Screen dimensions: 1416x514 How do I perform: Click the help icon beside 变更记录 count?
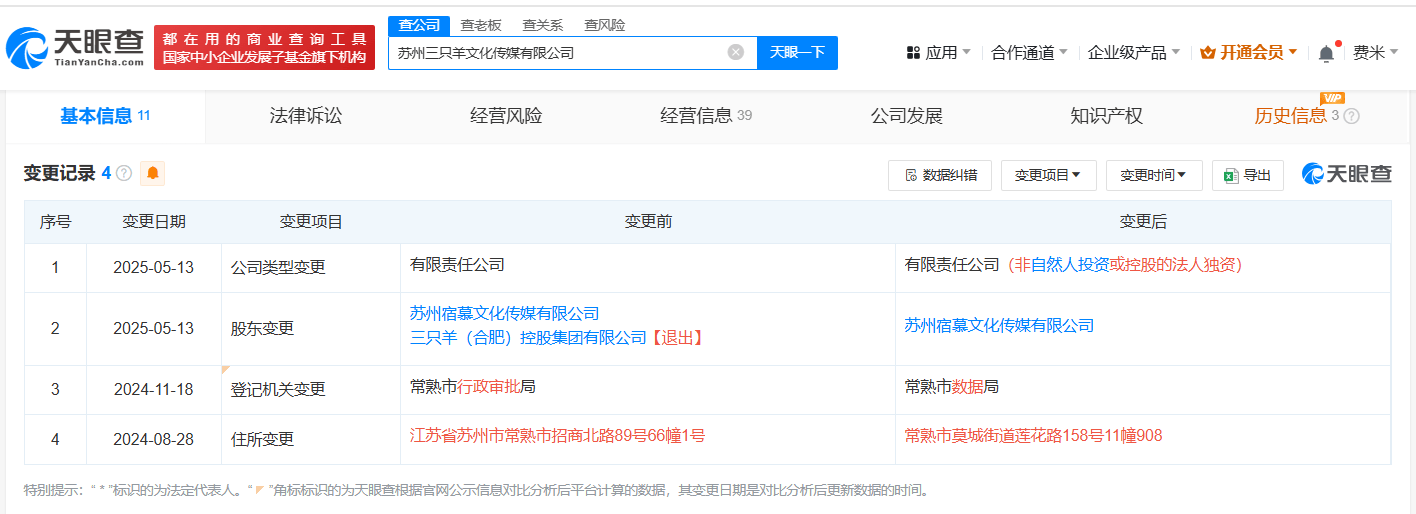[x=124, y=173]
